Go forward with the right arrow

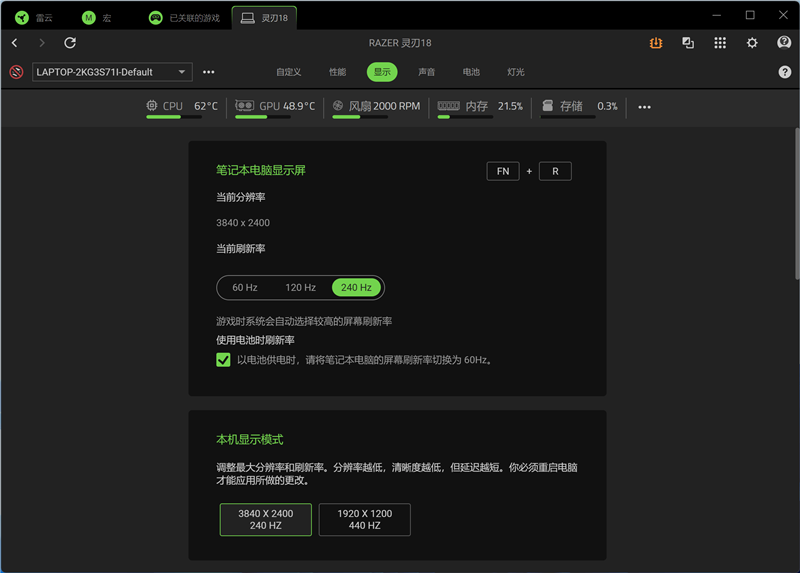tap(42, 43)
